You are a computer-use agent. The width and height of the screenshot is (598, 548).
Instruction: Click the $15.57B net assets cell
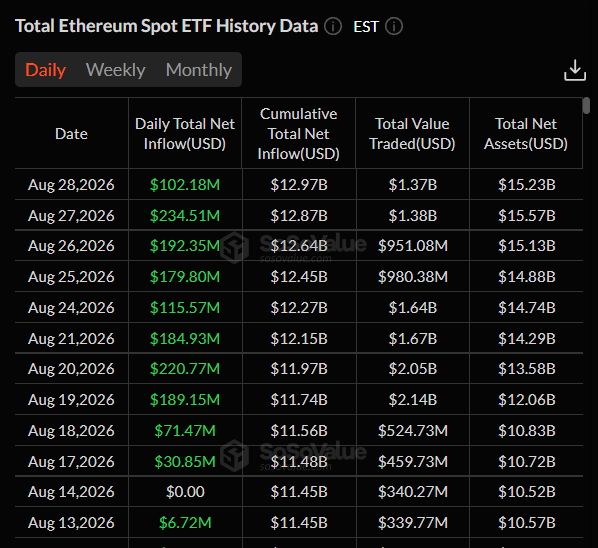527,215
